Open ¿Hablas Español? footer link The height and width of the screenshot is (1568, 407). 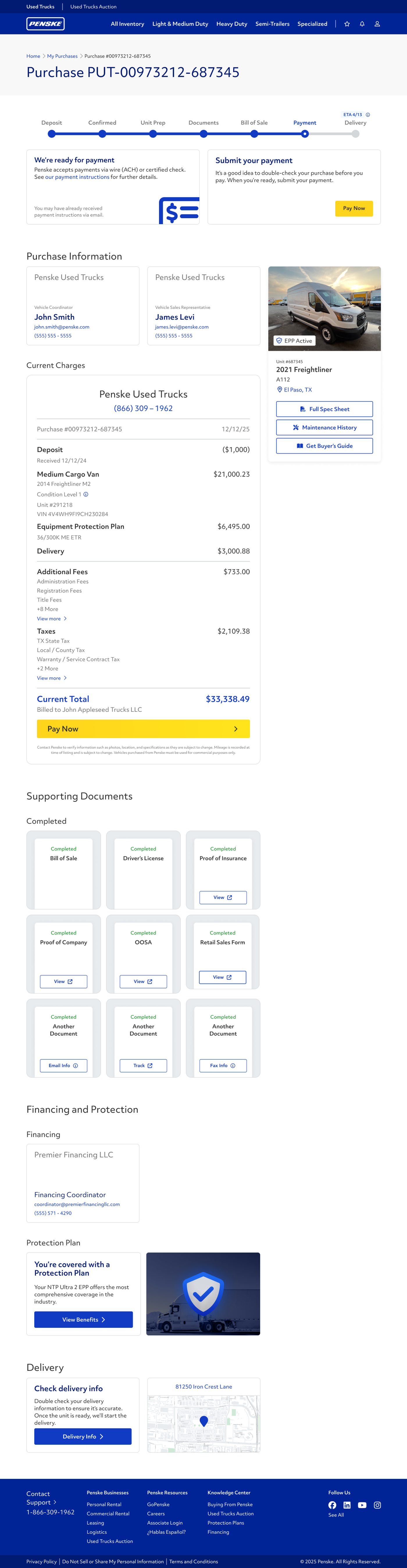point(166,1532)
